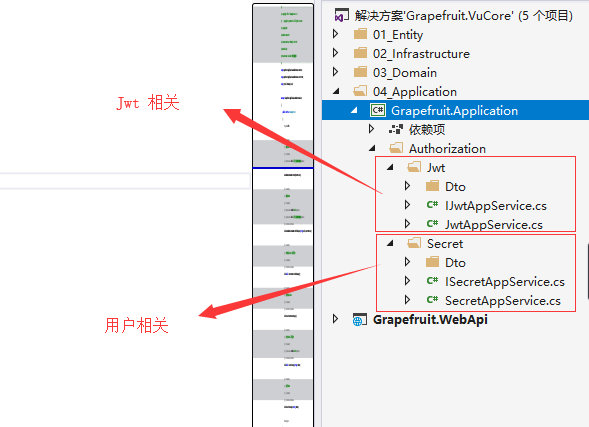Select the Jwt folder label
The image size is (589, 427).
pos(436,167)
